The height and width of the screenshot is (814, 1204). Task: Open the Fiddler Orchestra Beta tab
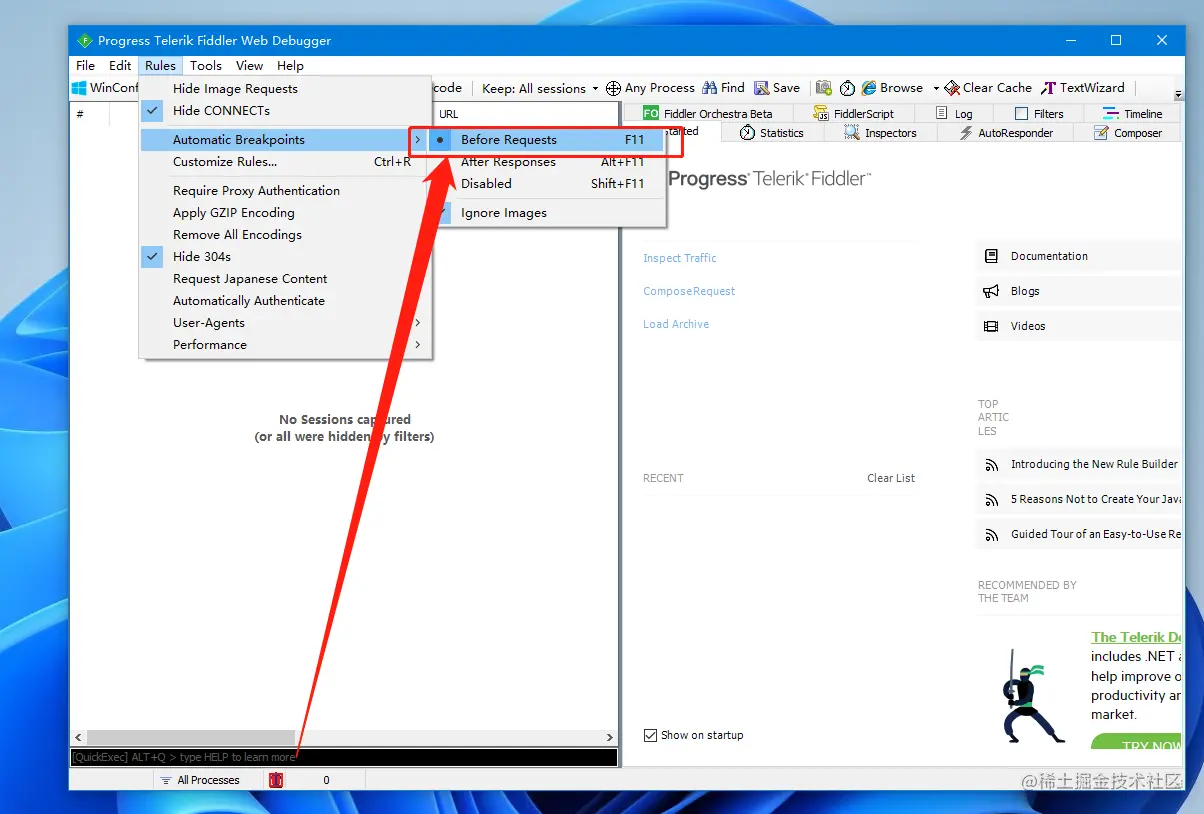tap(707, 113)
